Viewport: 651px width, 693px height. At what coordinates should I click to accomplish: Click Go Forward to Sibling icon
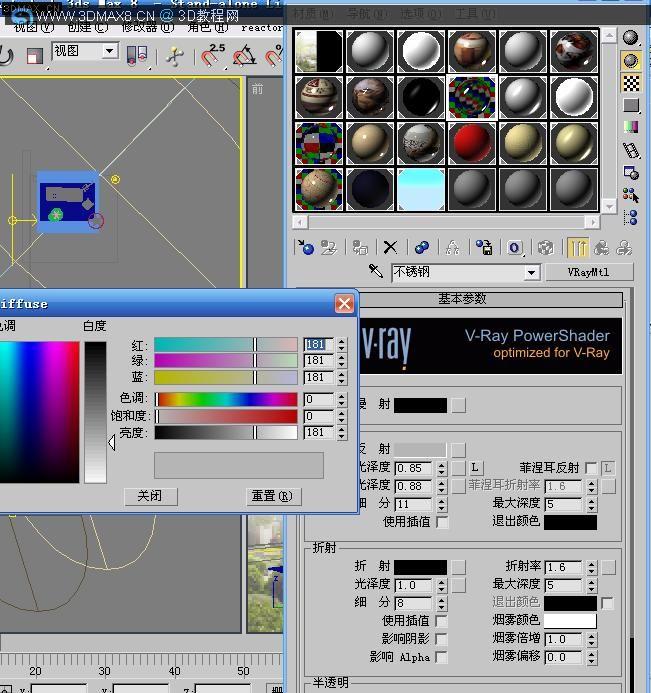coord(624,248)
